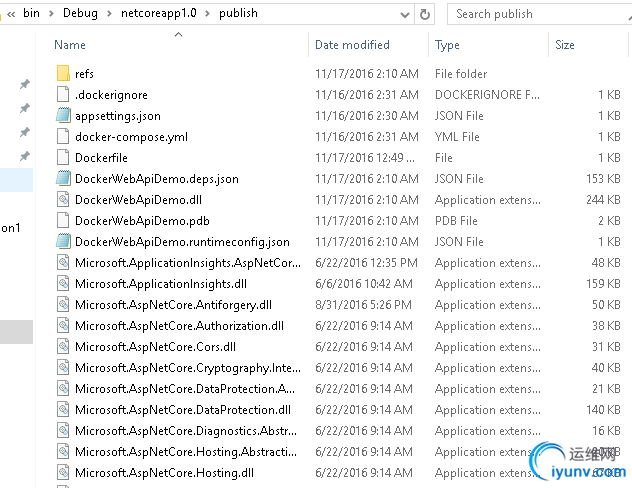The height and width of the screenshot is (488, 632).
Task: Click the 11/17/2016 12:49 date cell
Action: [365, 158]
